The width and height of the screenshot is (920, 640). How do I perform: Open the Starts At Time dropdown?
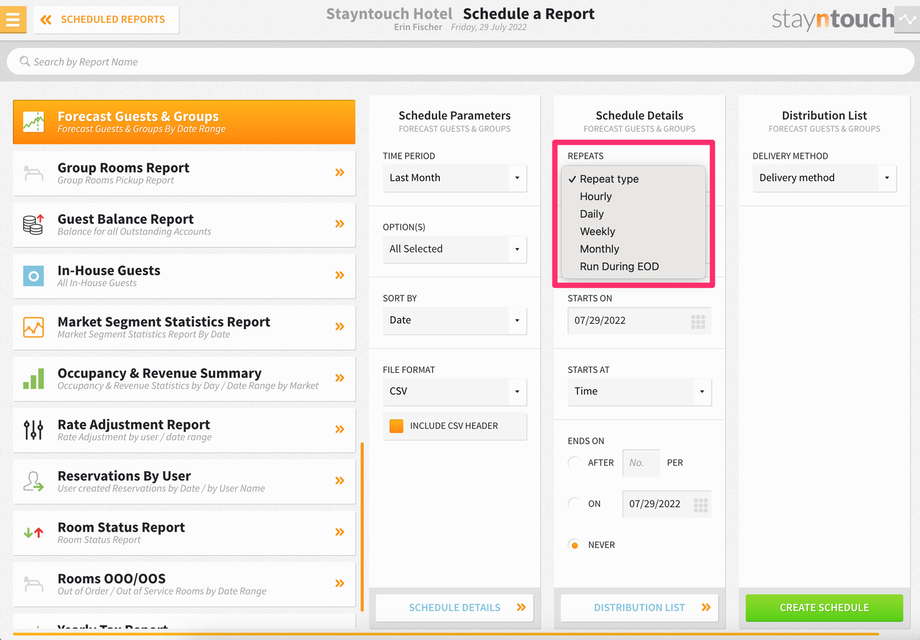point(640,391)
